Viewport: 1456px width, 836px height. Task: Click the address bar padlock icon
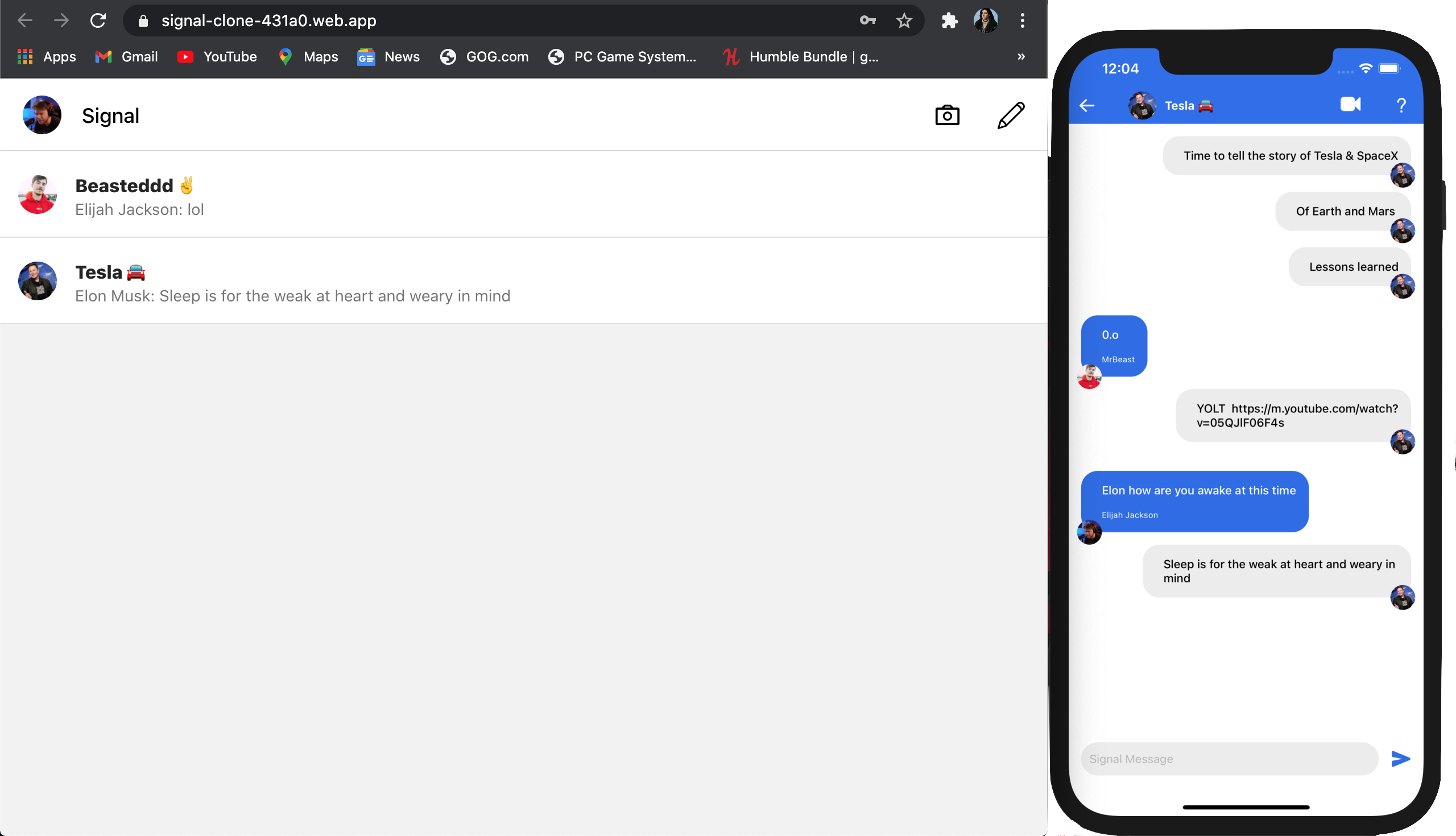(143, 21)
